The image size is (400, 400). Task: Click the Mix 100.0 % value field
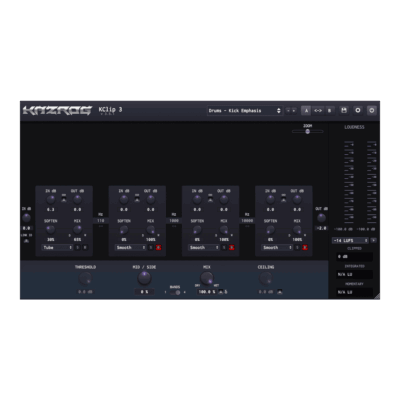(x=207, y=292)
